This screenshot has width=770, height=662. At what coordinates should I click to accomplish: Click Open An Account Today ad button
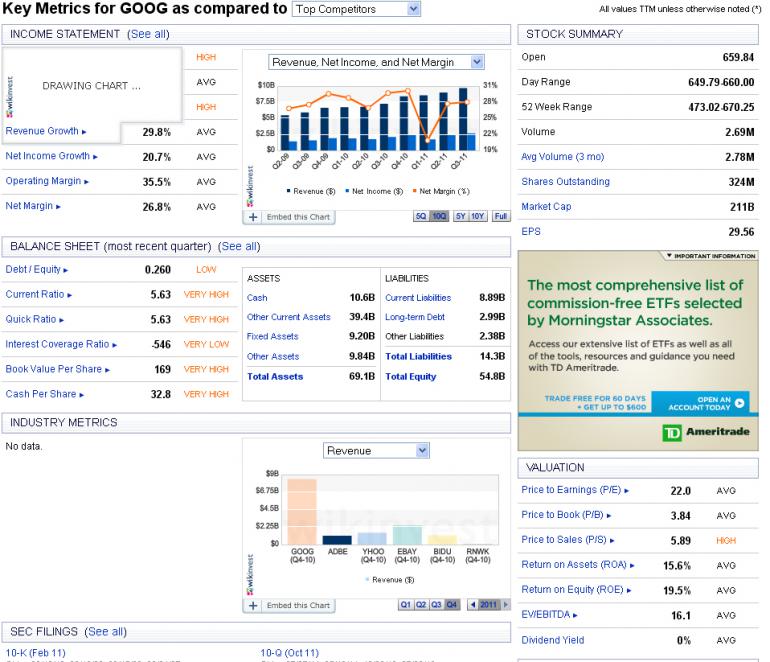(x=700, y=403)
